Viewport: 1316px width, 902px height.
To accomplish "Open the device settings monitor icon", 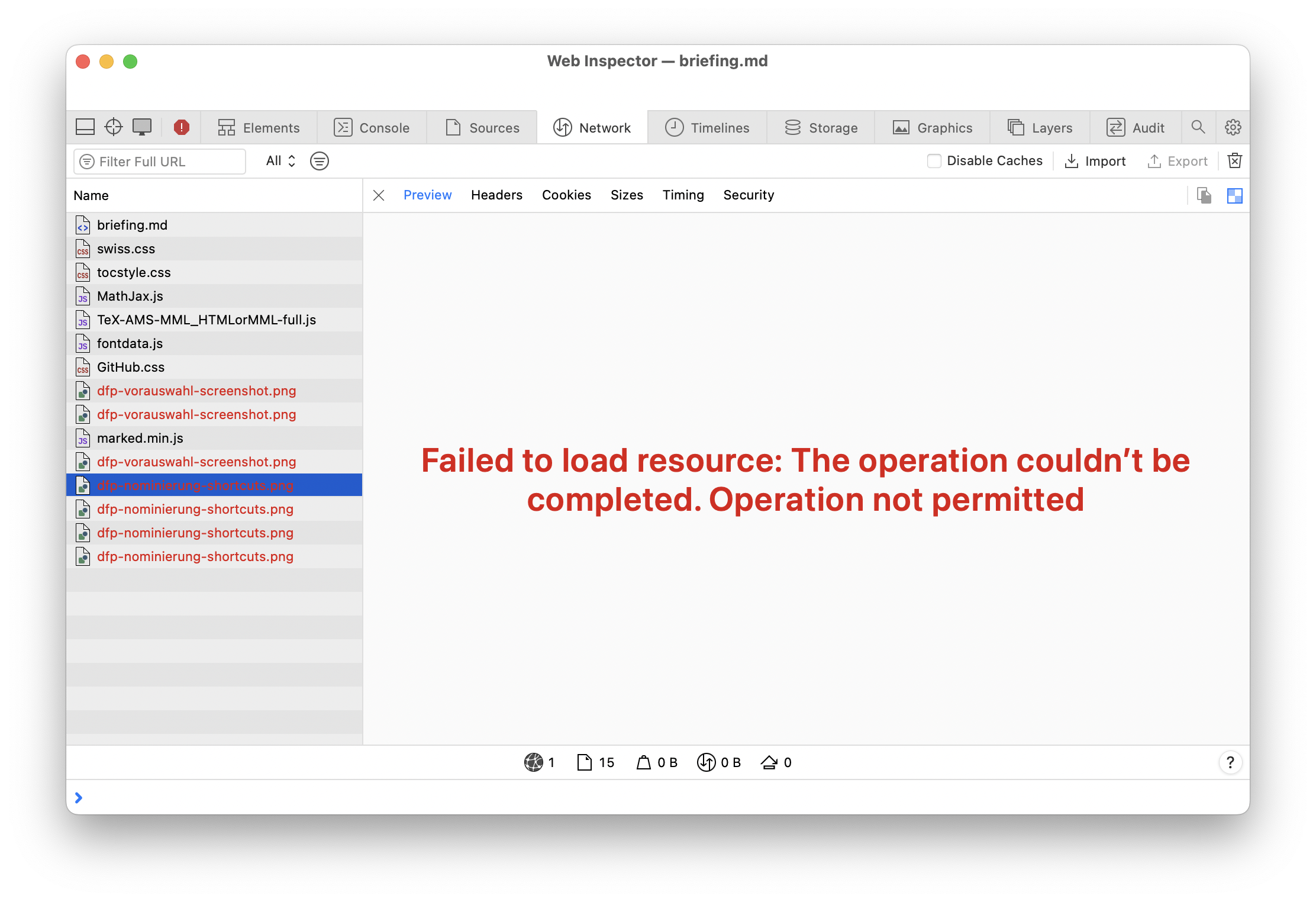I will coord(142,127).
